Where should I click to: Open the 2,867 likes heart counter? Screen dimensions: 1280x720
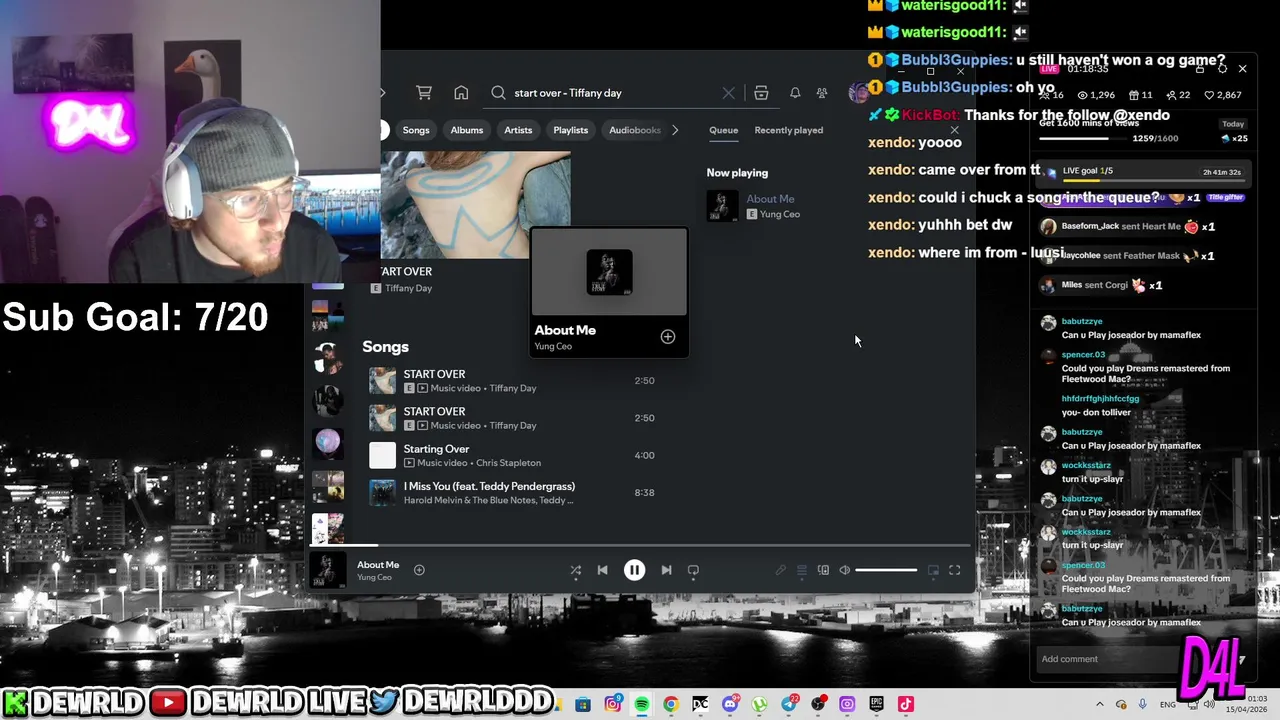click(x=1223, y=95)
